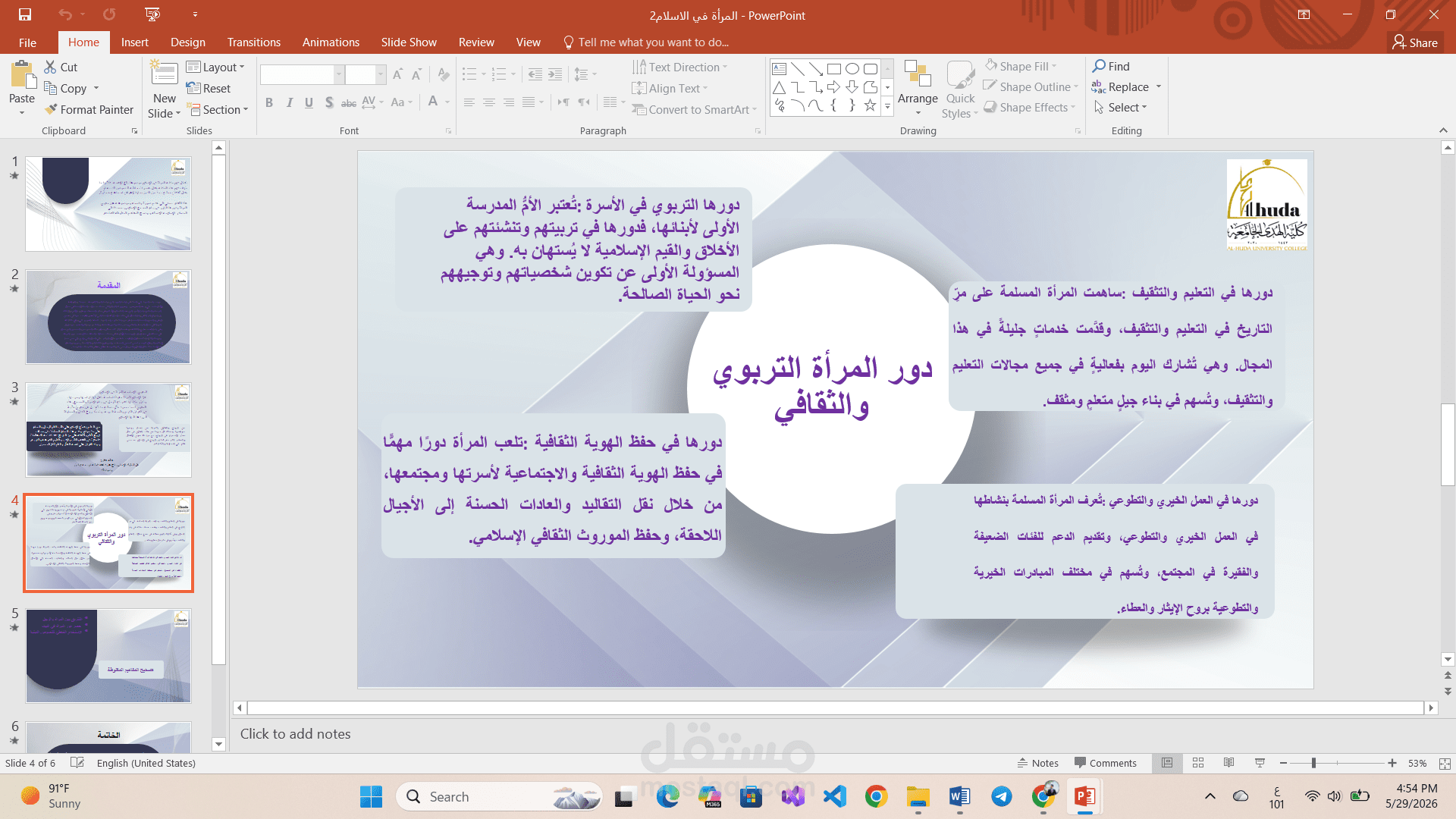
Task: Open the Layout dropdown
Action: (x=215, y=67)
